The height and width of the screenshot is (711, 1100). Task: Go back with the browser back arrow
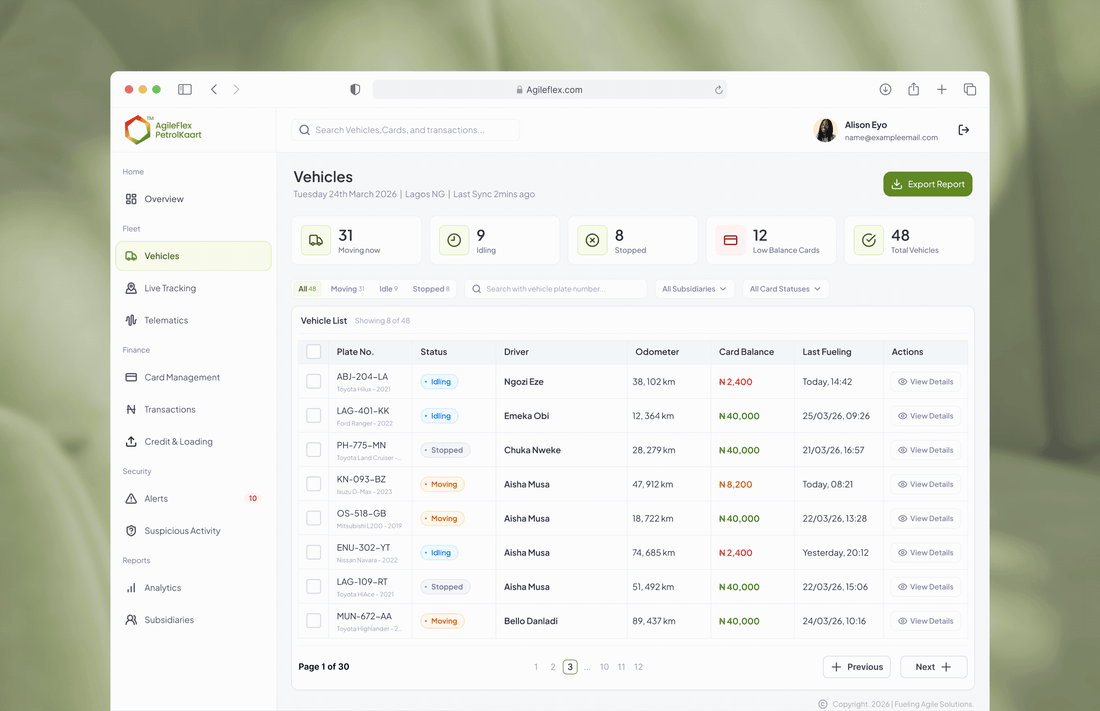coord(214,89)
